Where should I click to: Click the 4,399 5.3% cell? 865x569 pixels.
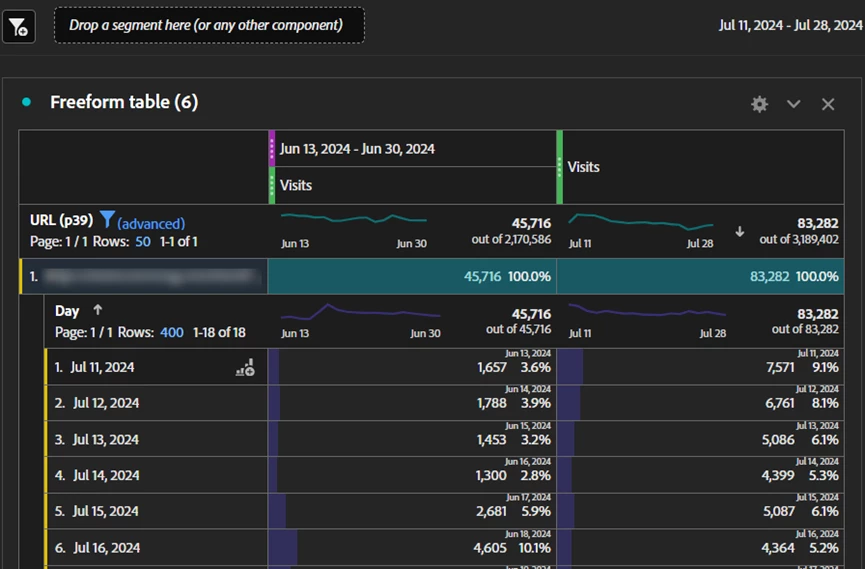[x=701, y=475]
